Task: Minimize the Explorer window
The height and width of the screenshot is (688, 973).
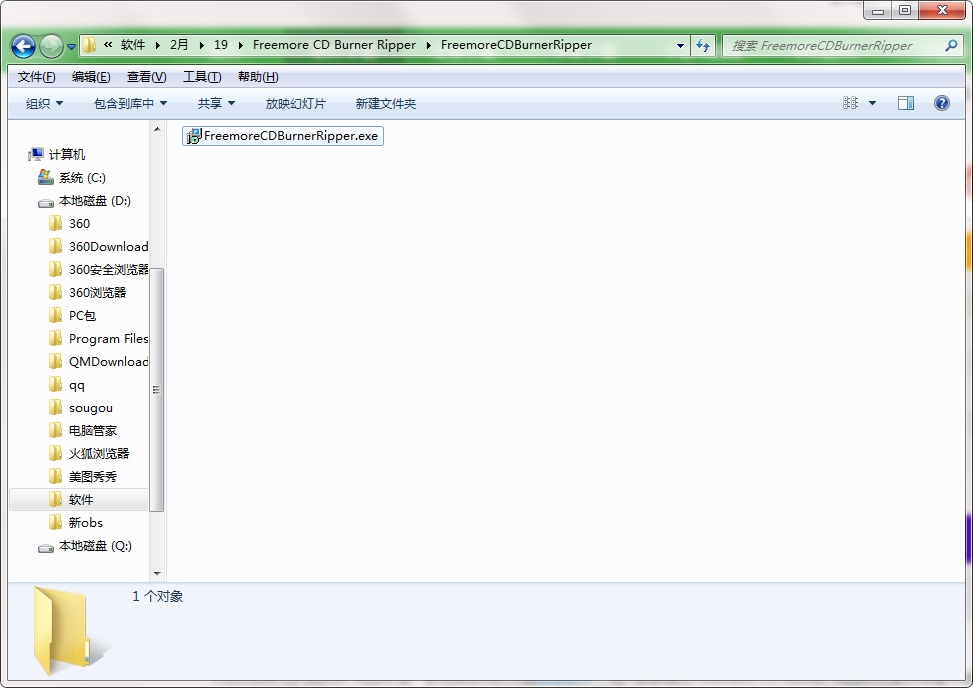Action: [x=877, y=11]
